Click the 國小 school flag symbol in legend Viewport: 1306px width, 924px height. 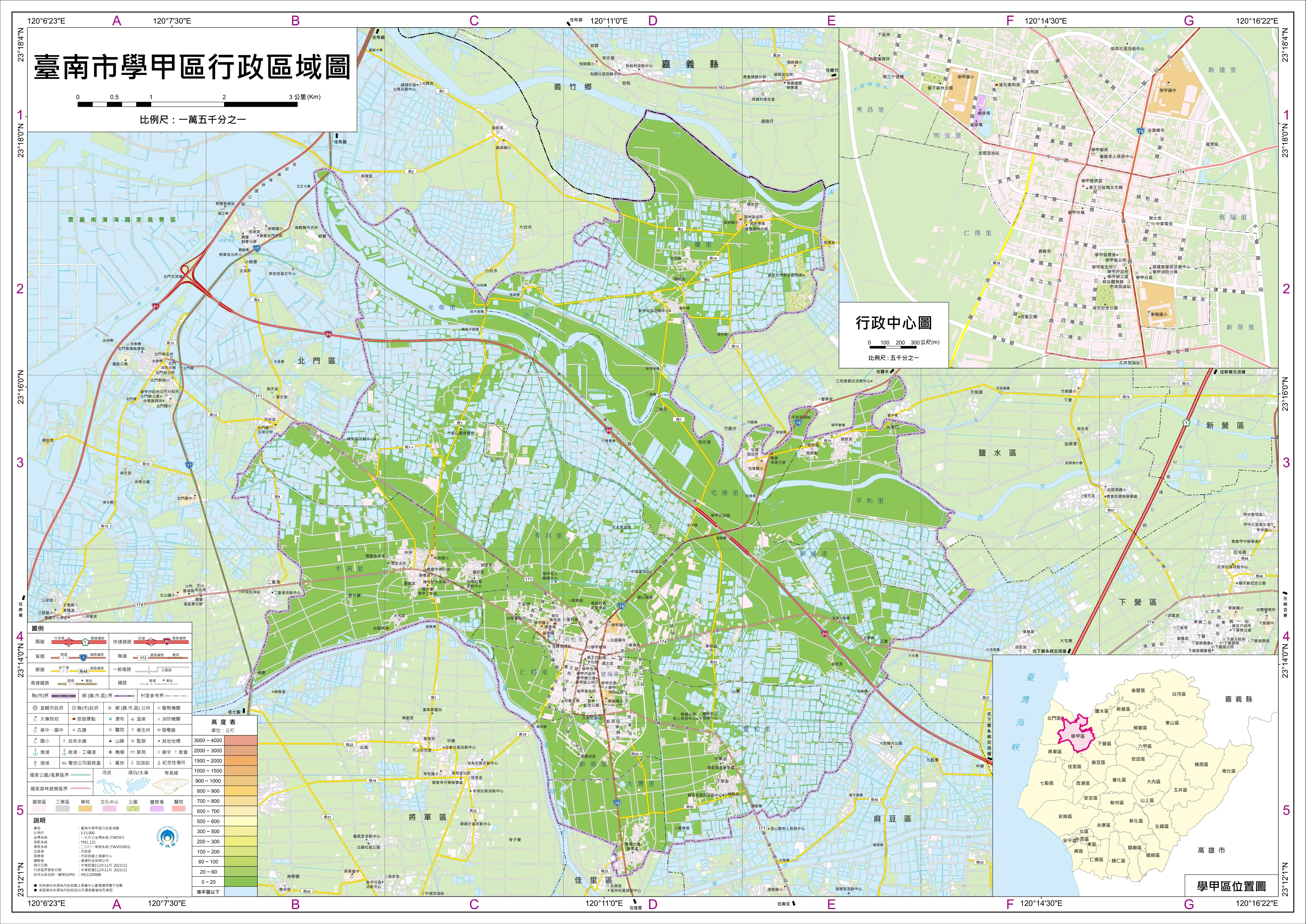pyautogui.click(x=35, y=741)
